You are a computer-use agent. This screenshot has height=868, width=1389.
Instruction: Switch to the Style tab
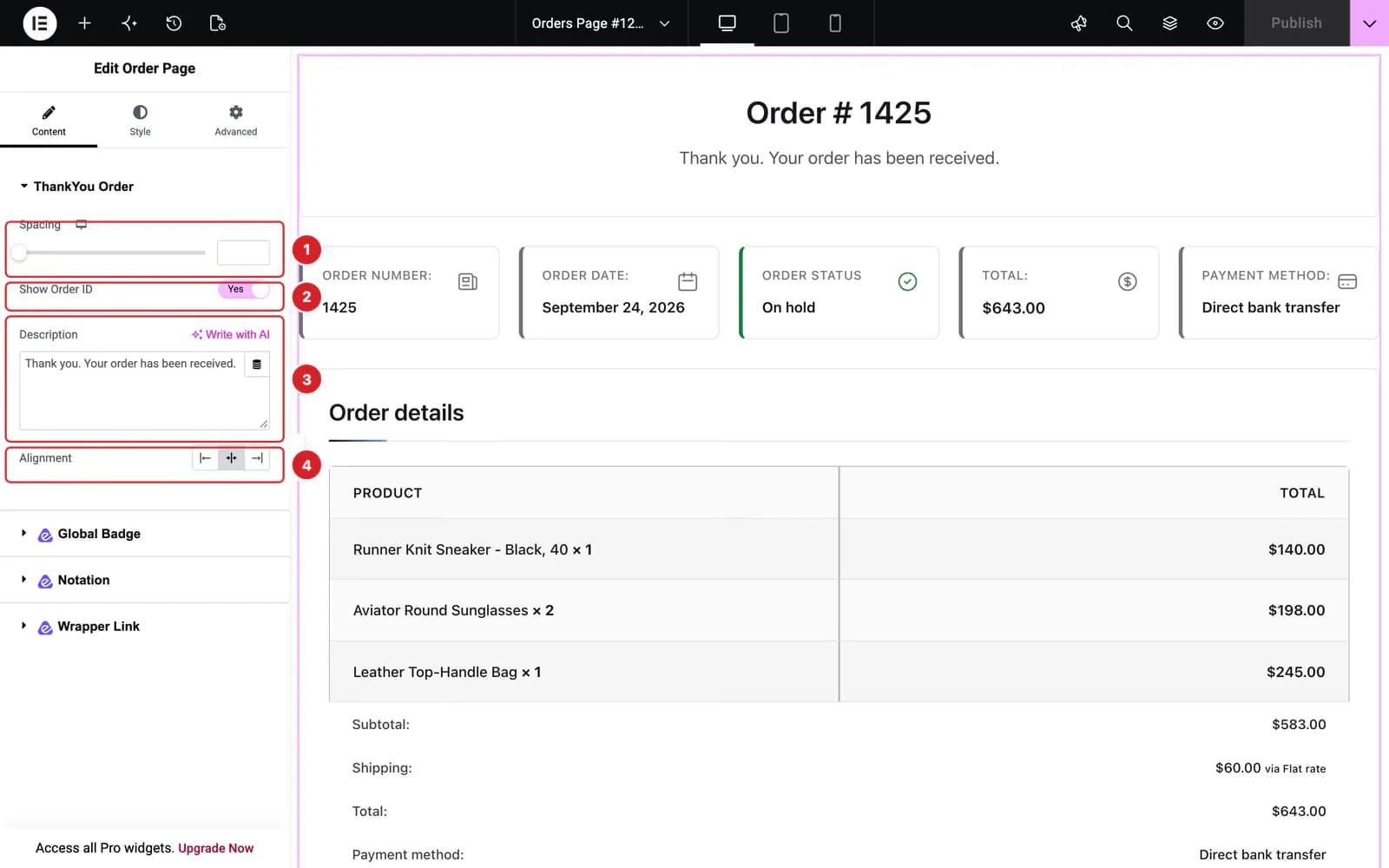(x=140, y=121)
